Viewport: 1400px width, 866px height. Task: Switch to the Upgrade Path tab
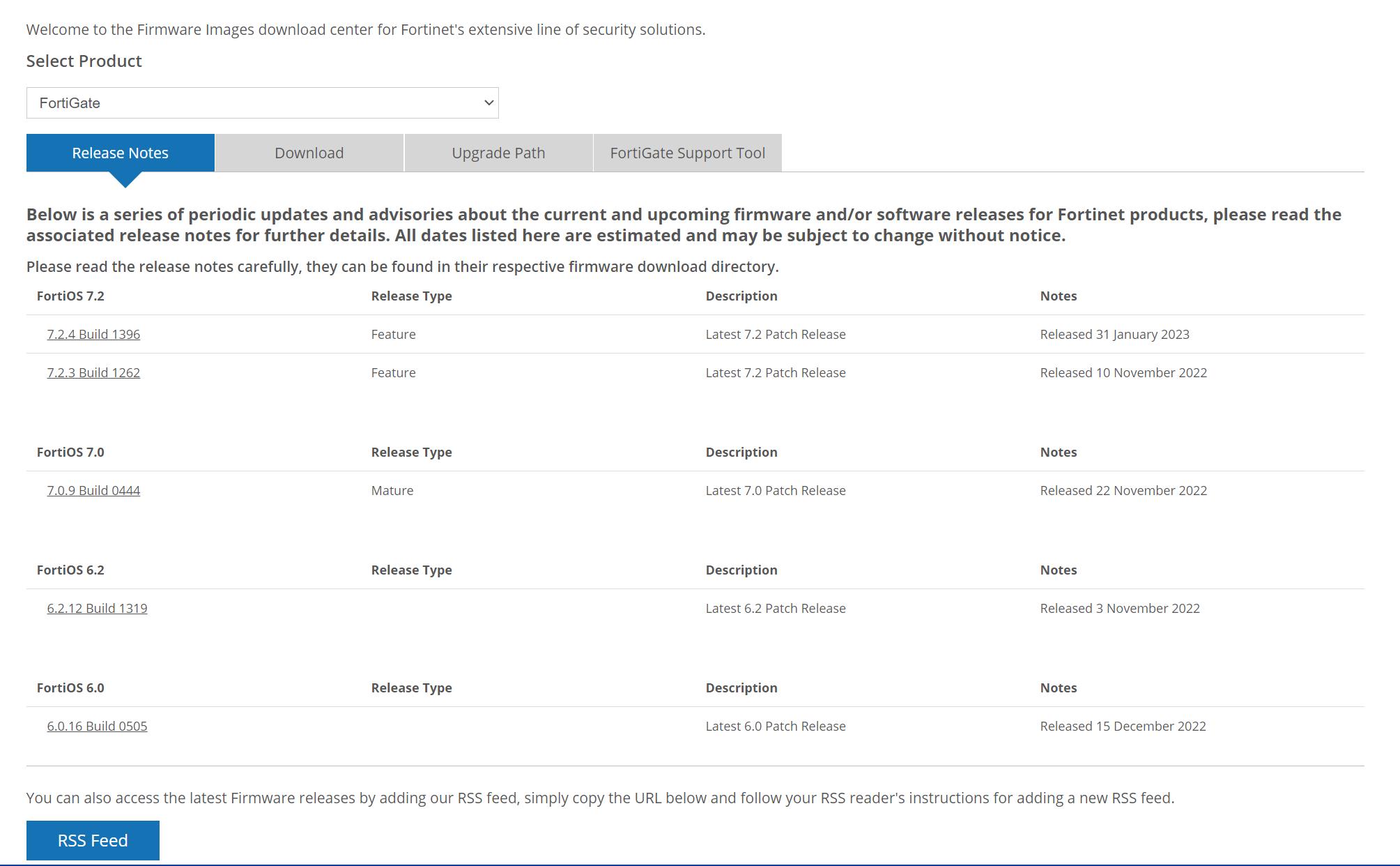(x=498, y=153)
